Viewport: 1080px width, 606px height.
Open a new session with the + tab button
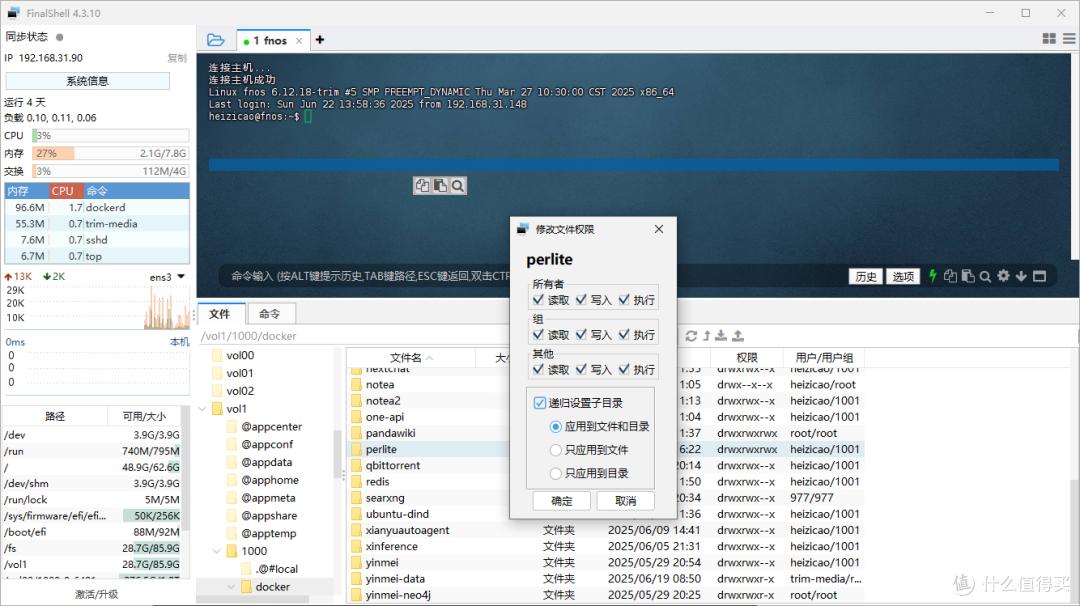coord(319,40)
